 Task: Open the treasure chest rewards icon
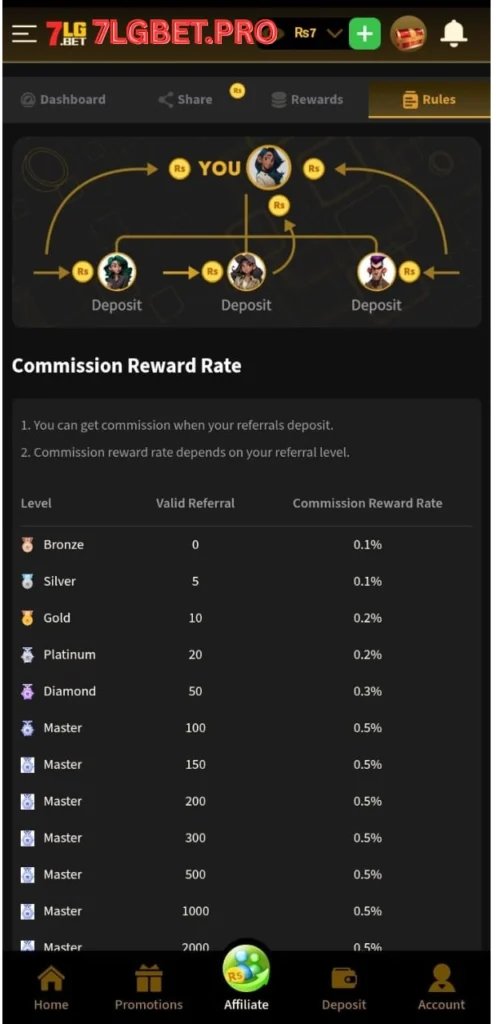408,33
